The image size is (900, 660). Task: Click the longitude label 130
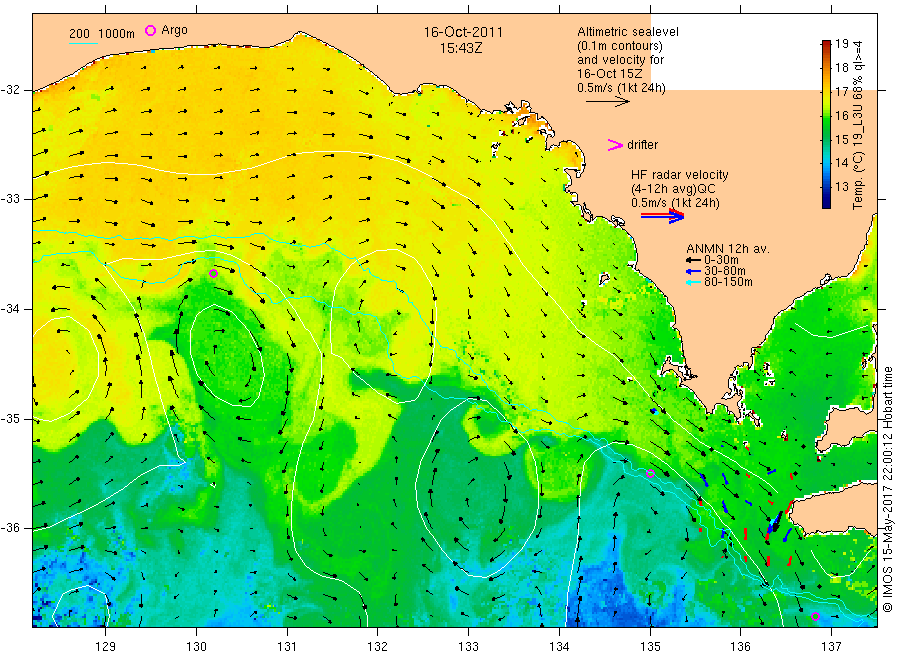tap(196, 647)
